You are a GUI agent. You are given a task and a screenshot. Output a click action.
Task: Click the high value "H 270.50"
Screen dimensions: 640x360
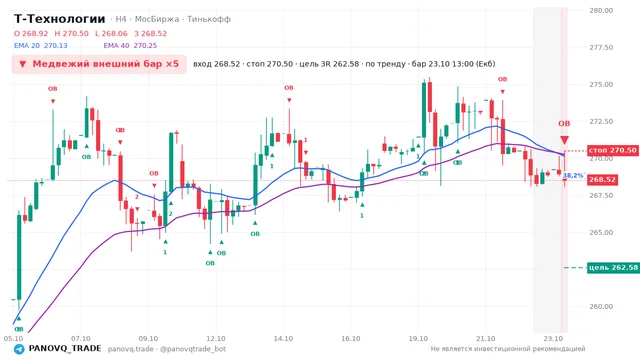[x=71, y=33]
